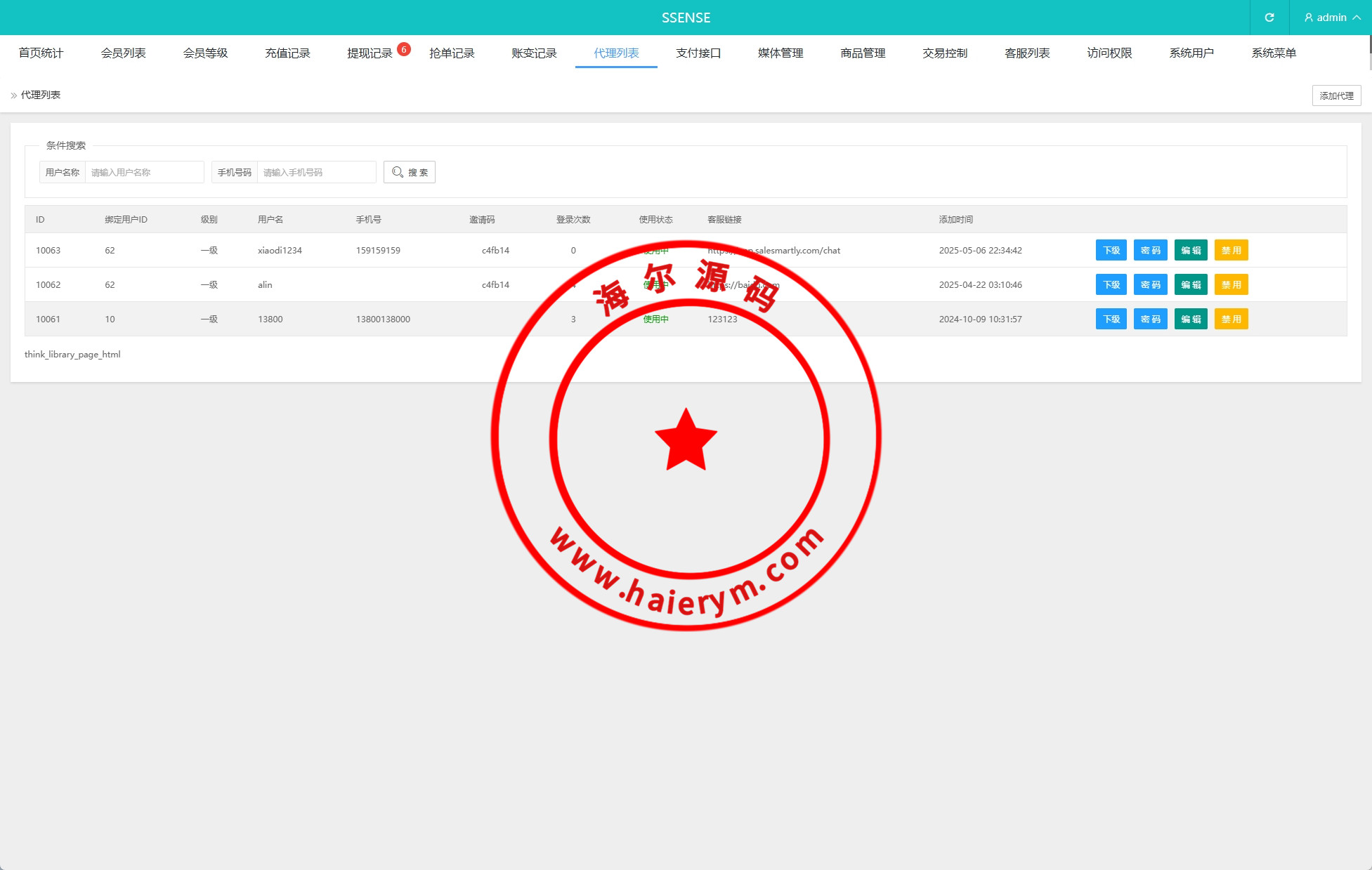Click the search button with magnifier icon
1372x870 pixels.
pyautogui.click(x=410, y=172)
